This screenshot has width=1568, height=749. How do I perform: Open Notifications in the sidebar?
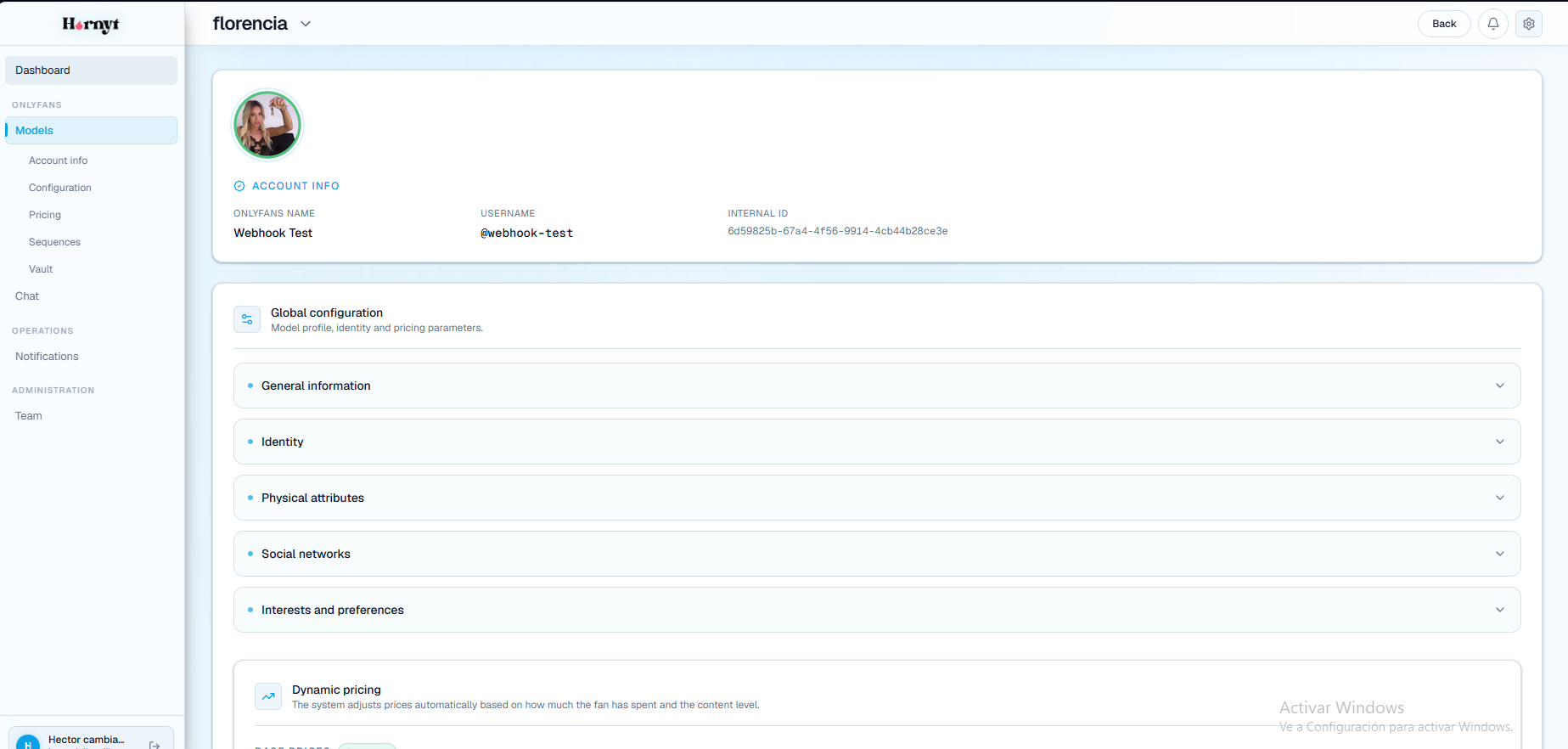point(47,357)
